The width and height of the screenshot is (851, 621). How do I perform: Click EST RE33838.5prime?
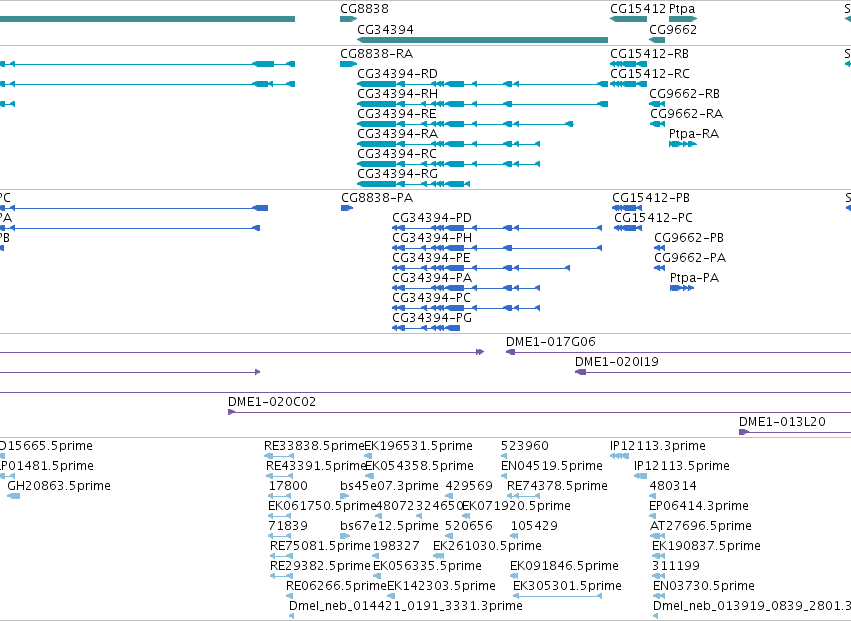click(x=314, y=446)
